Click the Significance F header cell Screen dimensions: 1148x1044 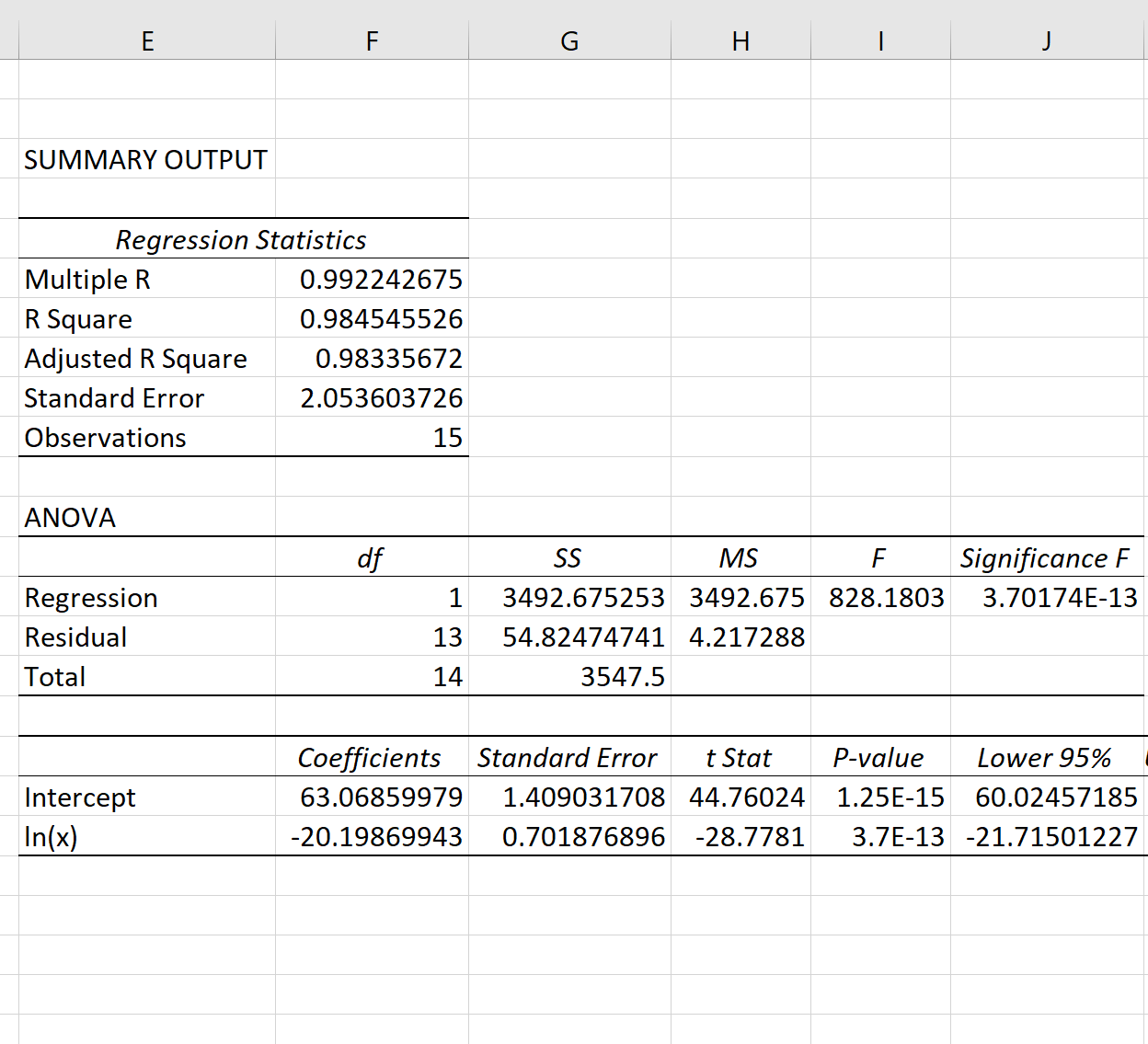pyautogui.click(x=1046, y=557)
